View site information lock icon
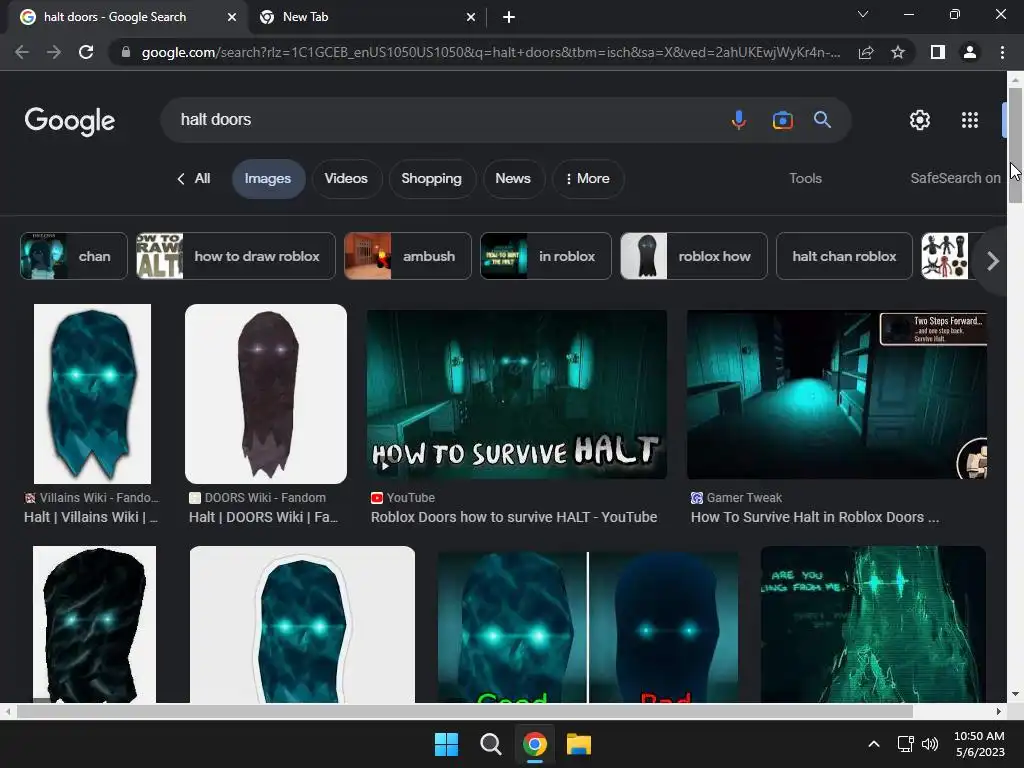Screen dimensions: 1024x768 point(126,52)
